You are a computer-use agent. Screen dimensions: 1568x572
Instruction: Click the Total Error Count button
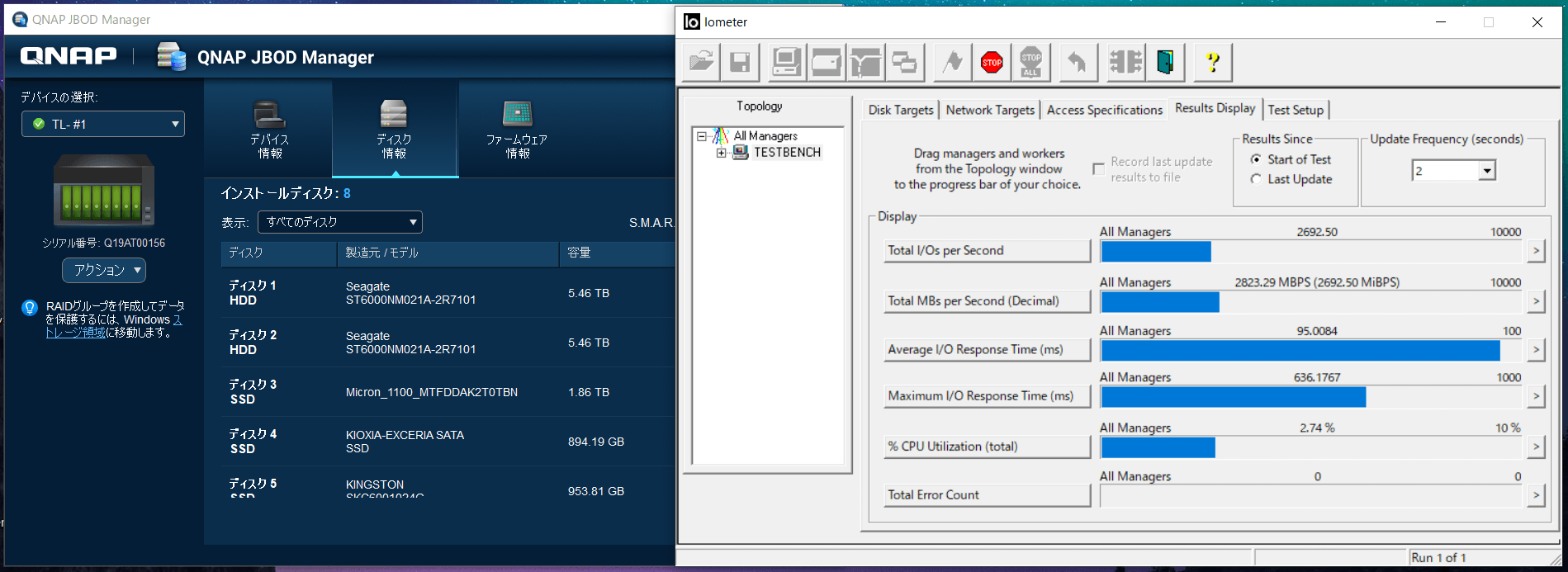tap(988, 495)
